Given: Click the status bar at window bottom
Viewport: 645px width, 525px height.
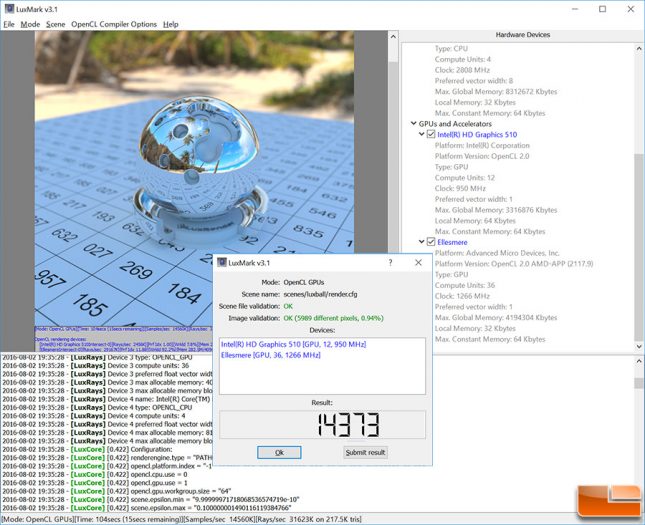Looking at the screenshot, I should click(x=322, y=519).
